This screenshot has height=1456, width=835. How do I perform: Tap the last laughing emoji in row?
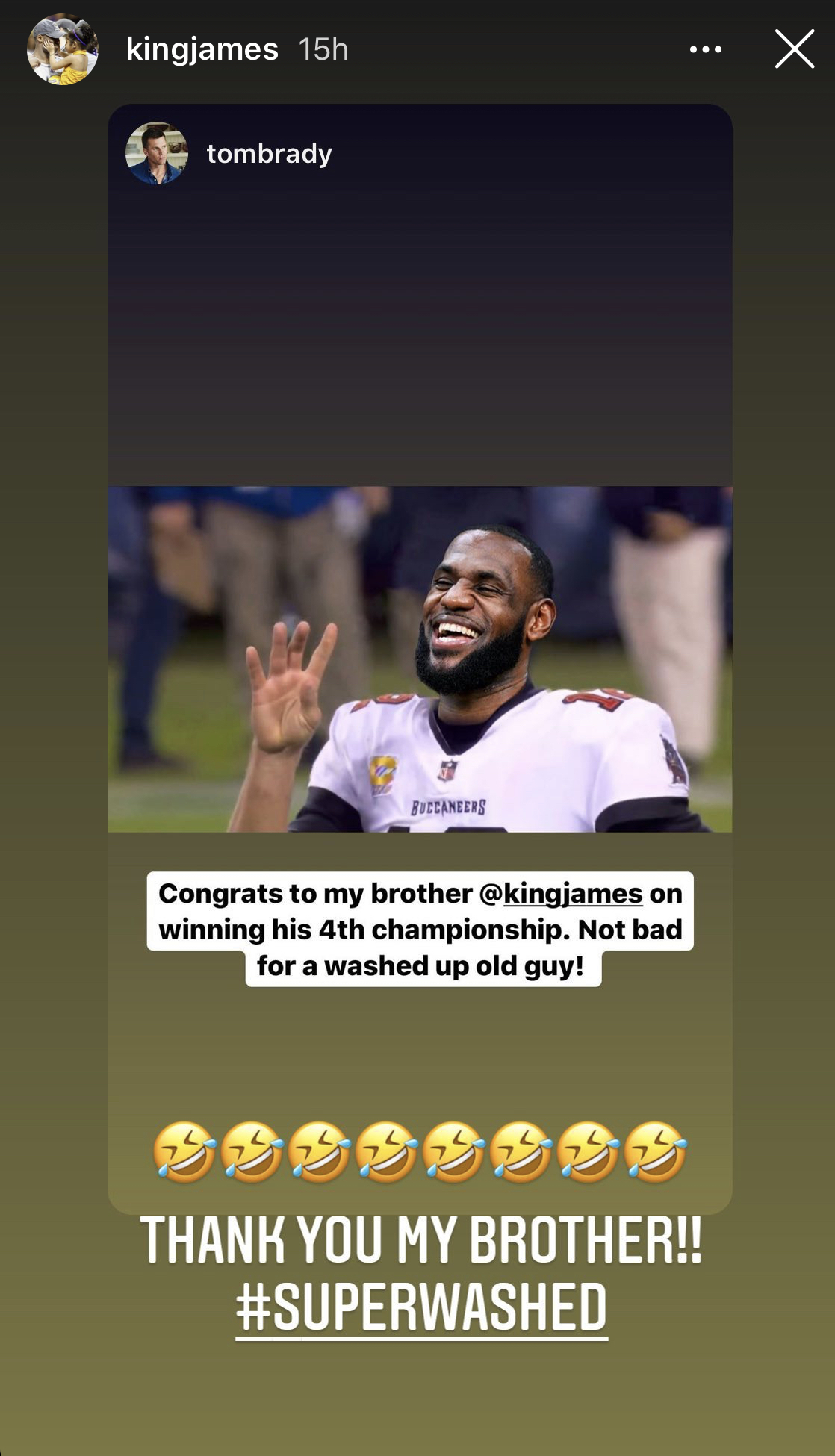click(656, 1151)
